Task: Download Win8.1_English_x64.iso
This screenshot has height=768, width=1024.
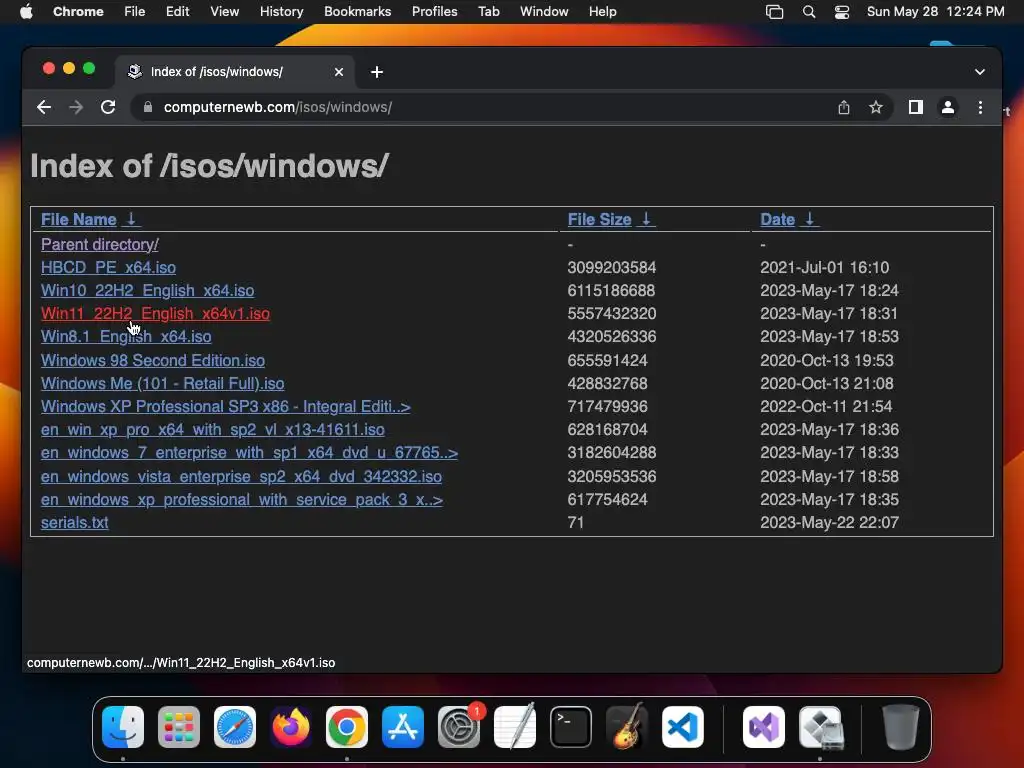Action: (x=126, y=336)
